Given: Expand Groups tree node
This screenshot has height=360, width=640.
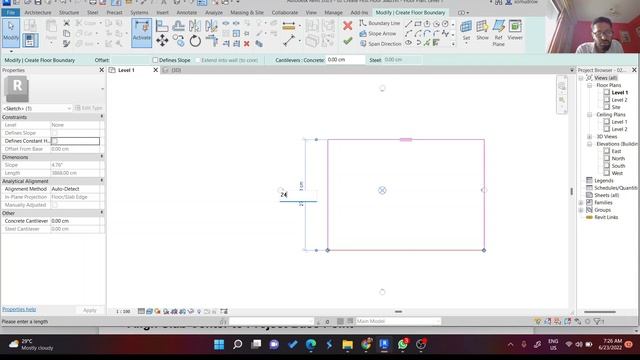Looking at the screenshot, I should coord(581,210).
